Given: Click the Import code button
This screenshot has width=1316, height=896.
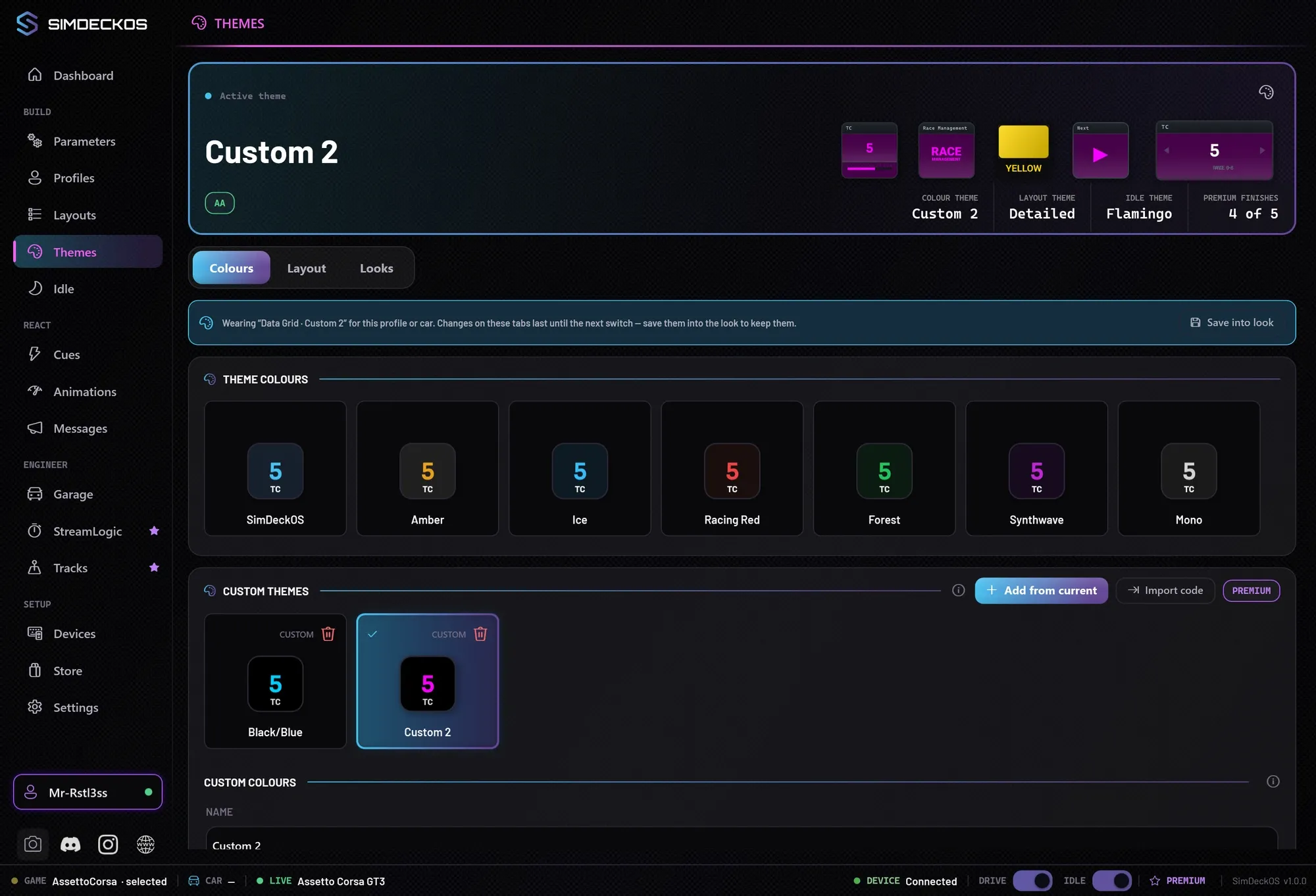Looking at the screenshot, I should click(1165, 590).
